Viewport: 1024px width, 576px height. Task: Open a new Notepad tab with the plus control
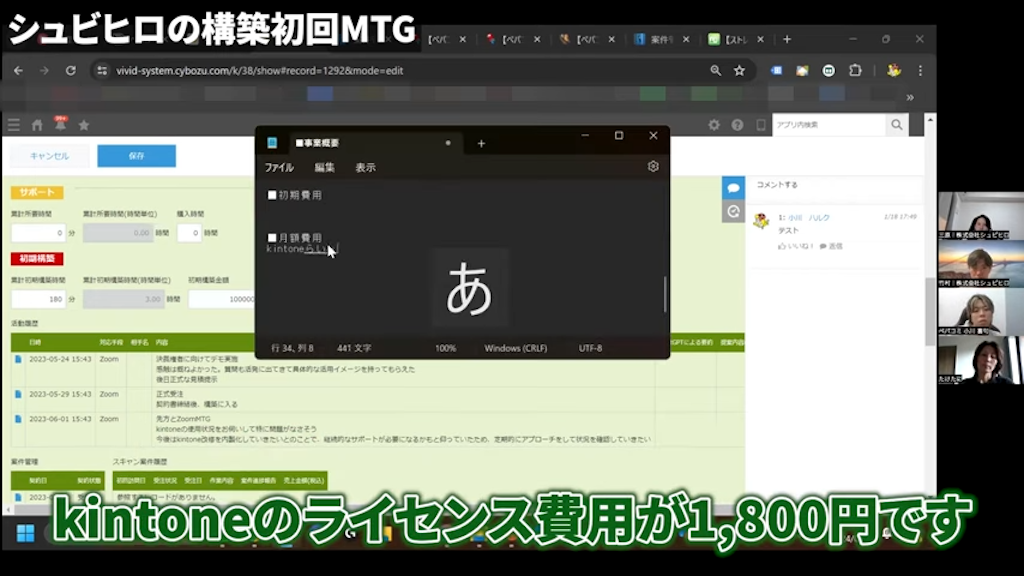pos(482,143)
